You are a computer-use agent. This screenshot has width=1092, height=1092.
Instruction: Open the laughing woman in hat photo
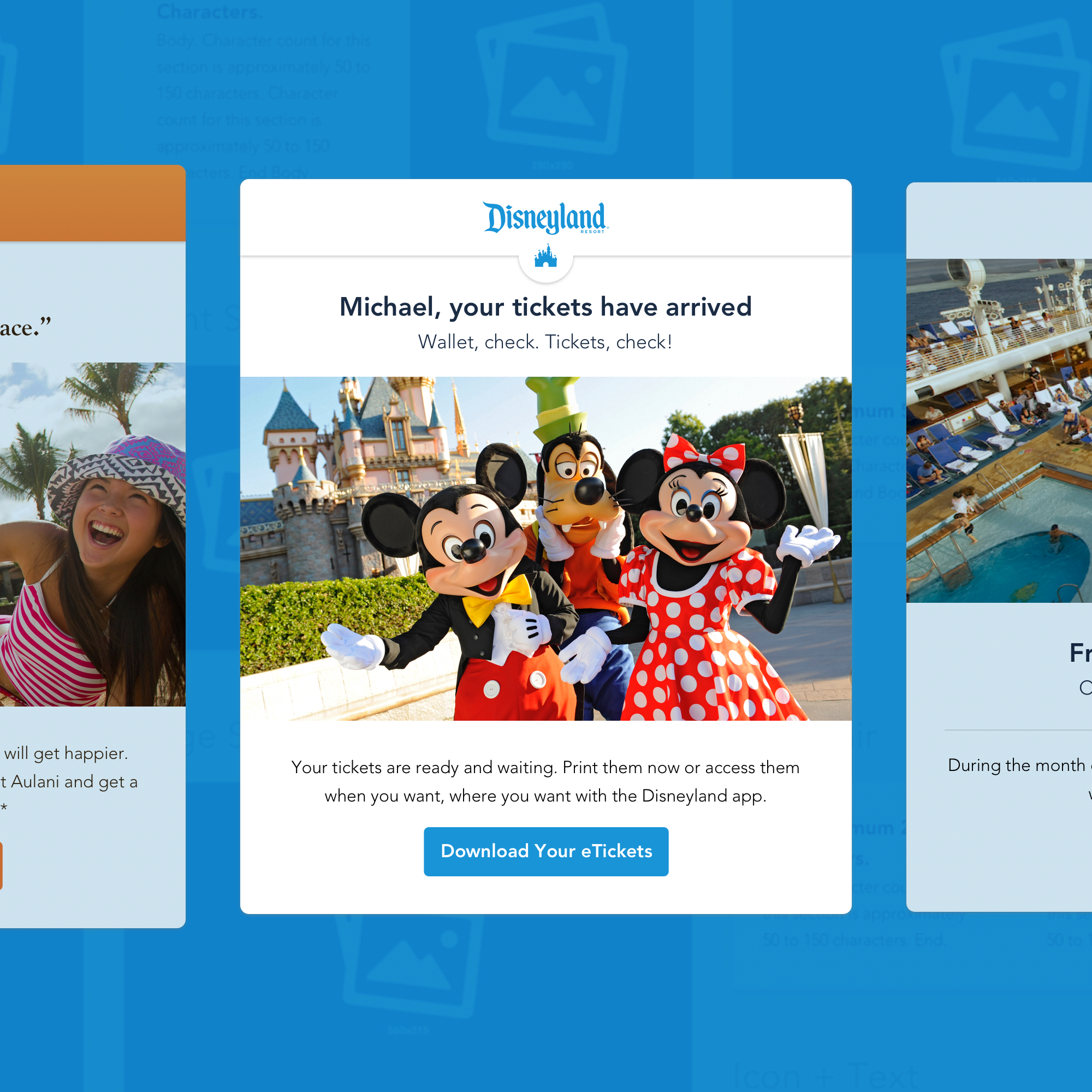pyautogui.click(x=93, y=534)
